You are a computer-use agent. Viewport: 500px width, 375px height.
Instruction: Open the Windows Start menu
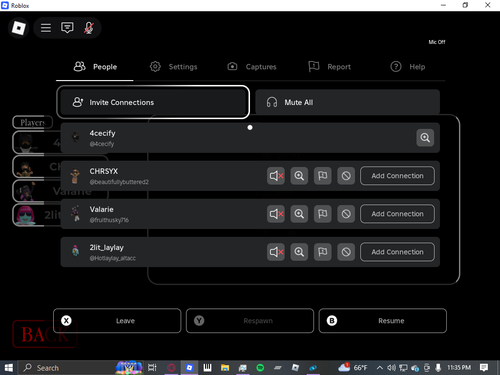(x=9, y=368)
